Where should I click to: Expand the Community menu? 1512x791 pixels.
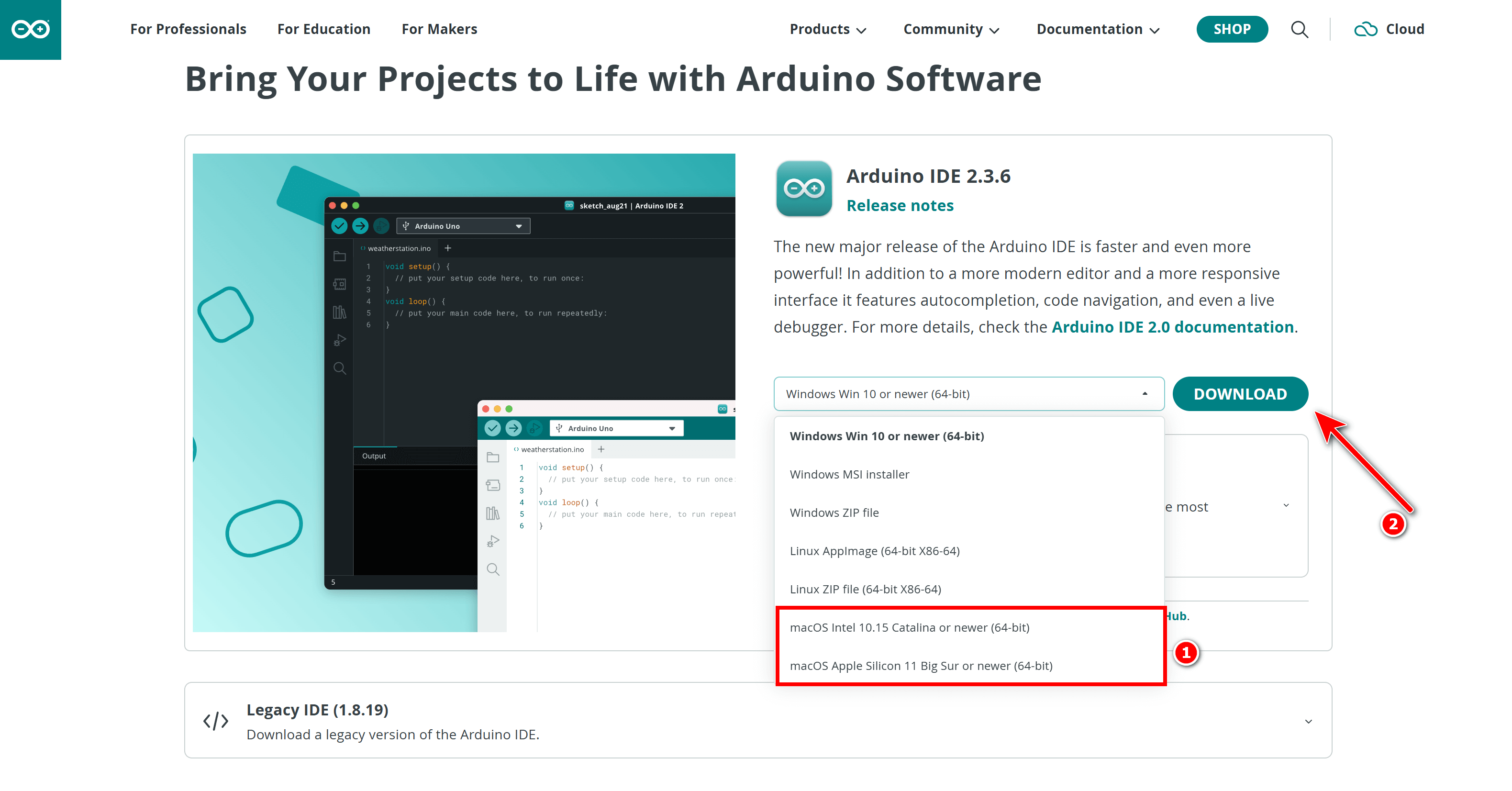click(951, 29)
